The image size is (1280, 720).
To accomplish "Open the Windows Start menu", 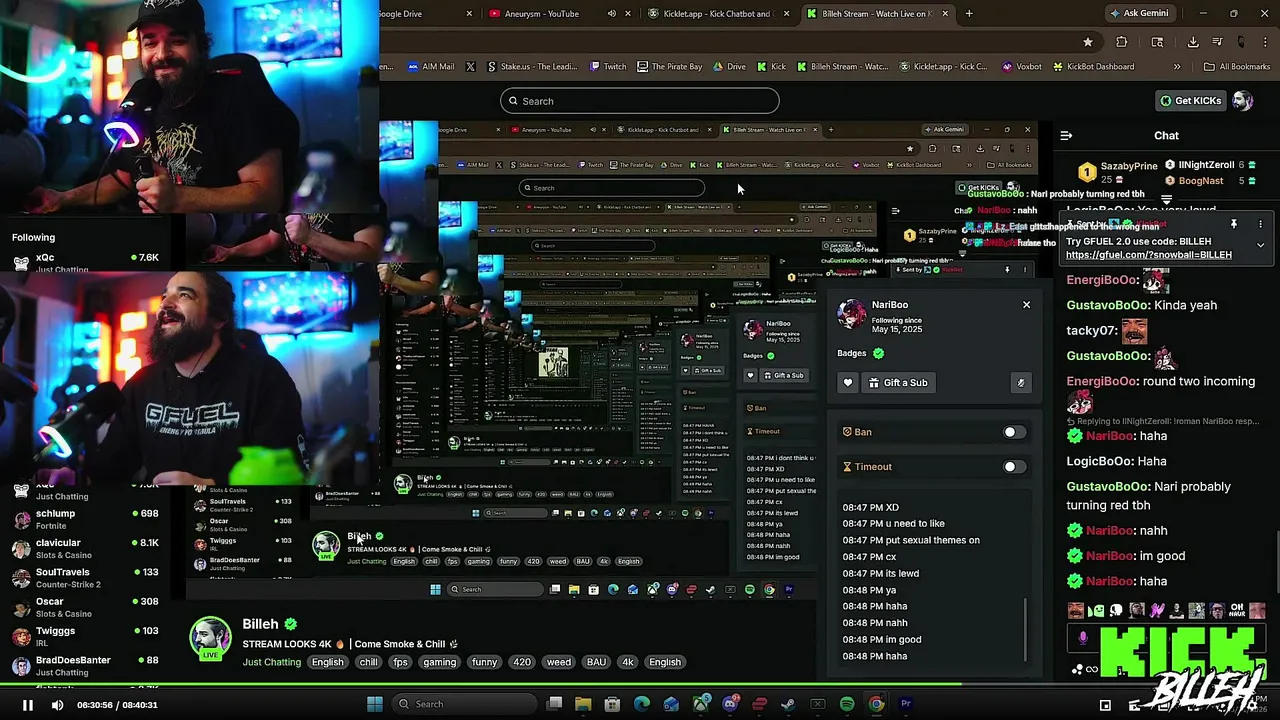I will [375, 704].
